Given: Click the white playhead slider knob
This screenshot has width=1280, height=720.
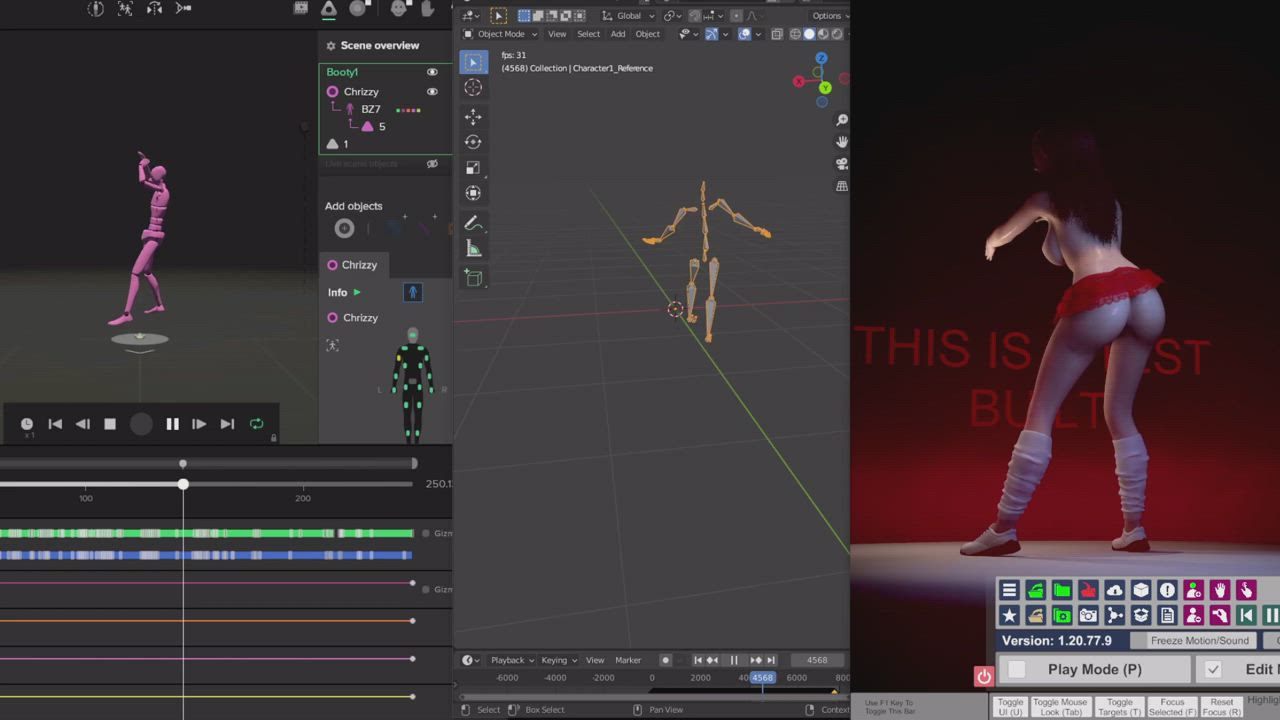Looking at the screenshot, I should (183, 484).
